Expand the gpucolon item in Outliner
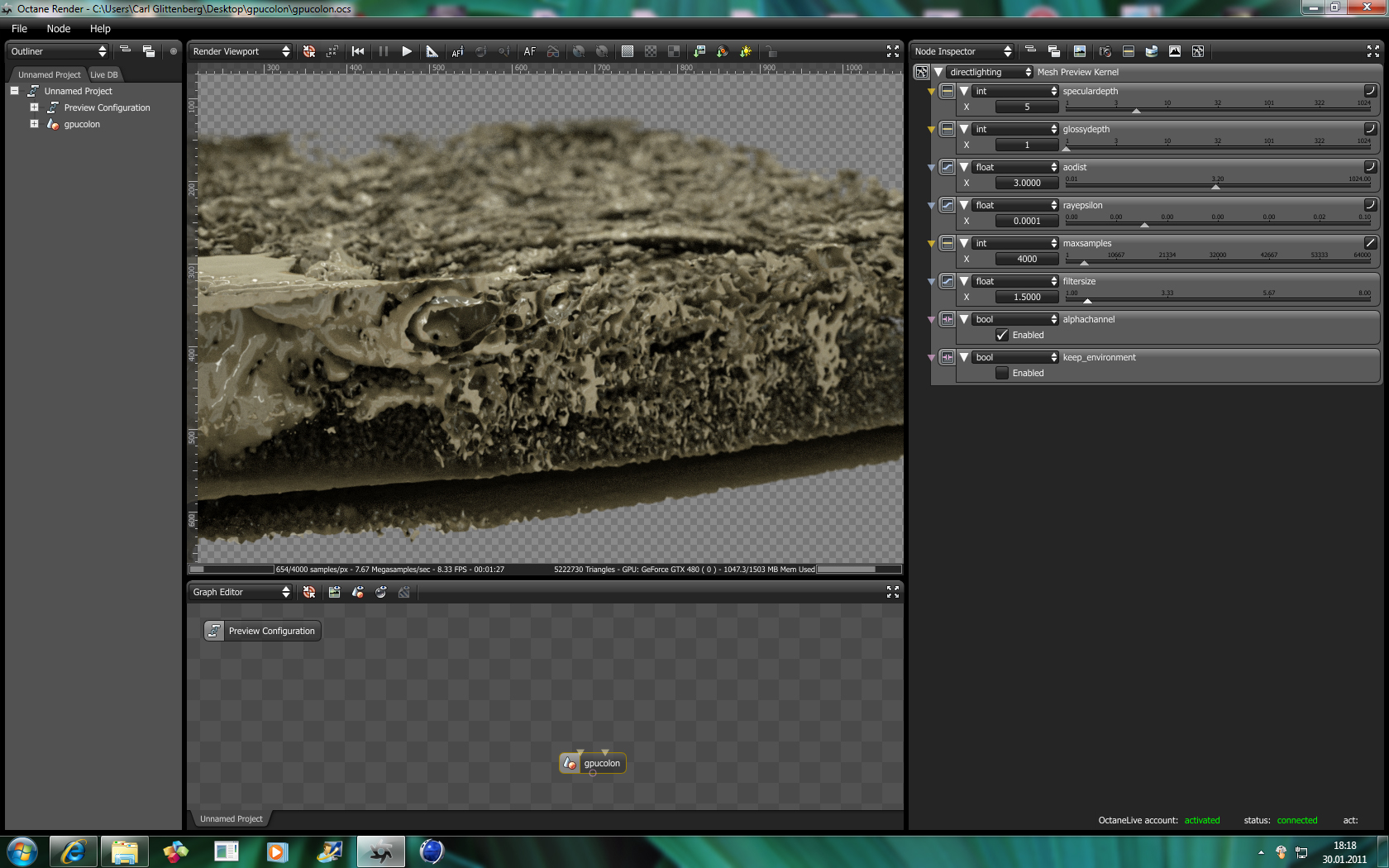The image size is (1389, 868). point(34,124)
